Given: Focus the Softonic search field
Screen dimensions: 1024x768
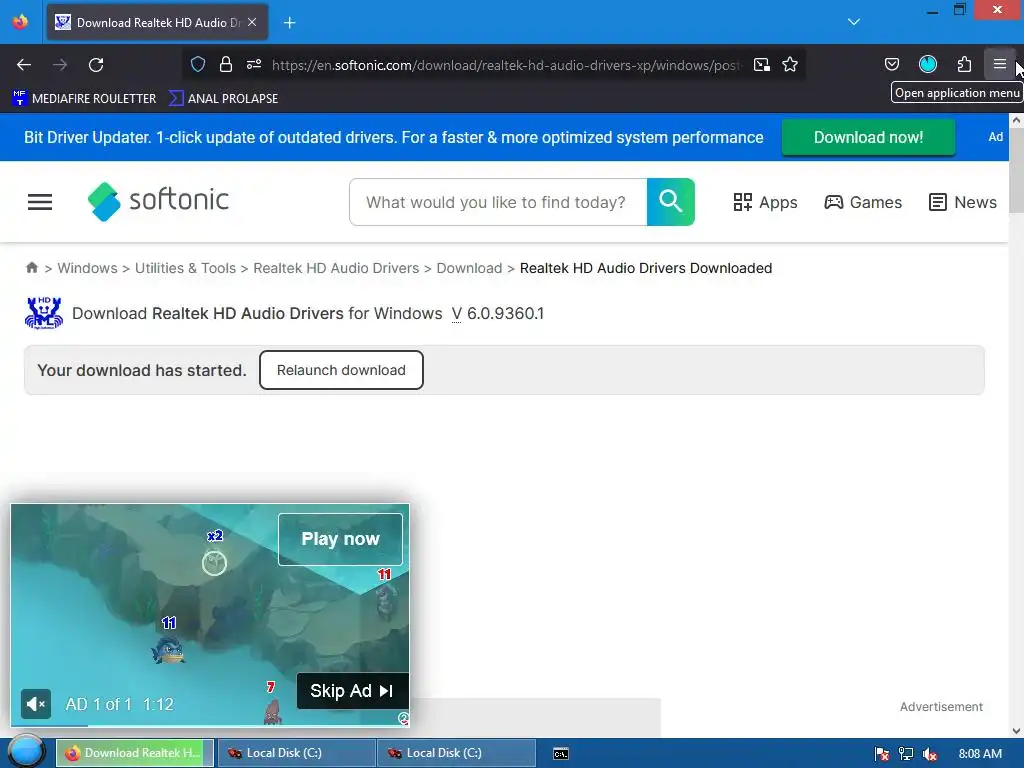Looking at the screenshot, I should [498, 202].
